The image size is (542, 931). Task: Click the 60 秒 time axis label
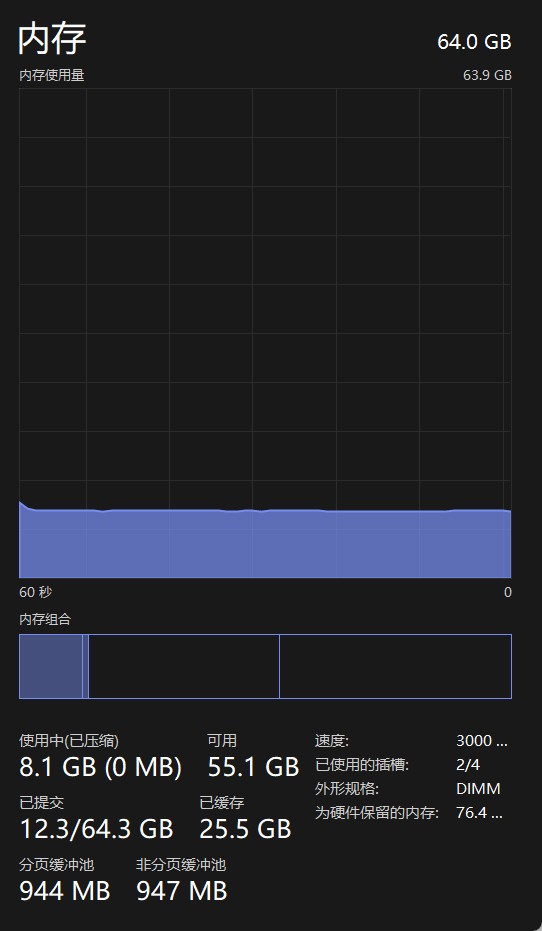[36, 592]
